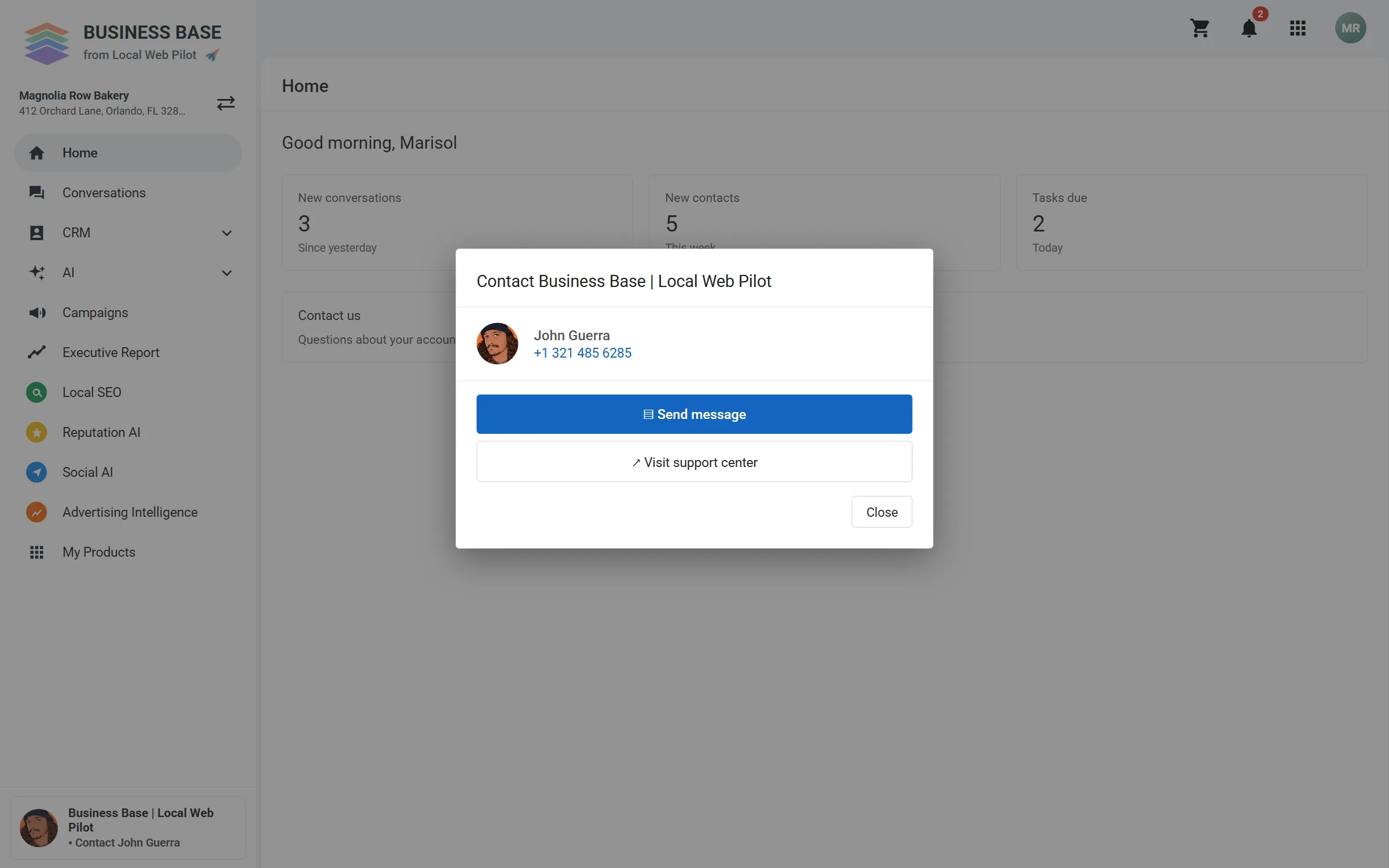The width and height of the screenshot is (1389, 868).
Task: Click the Reputation AI star icon
Action: pyautogui.click(x=36, y=432)
